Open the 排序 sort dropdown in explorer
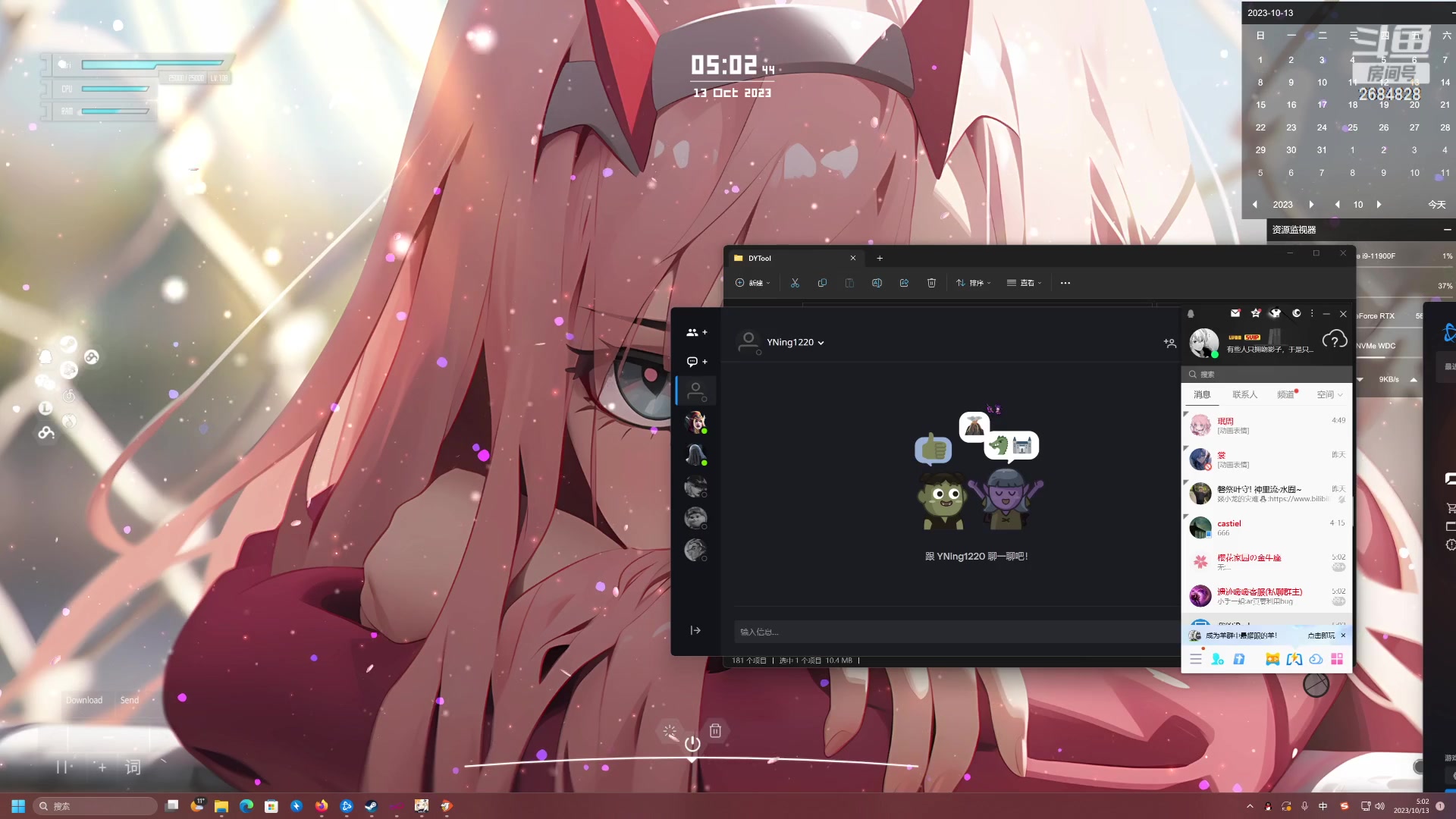Viewport: 1456px width, 819px height. [x=974, y=283]
